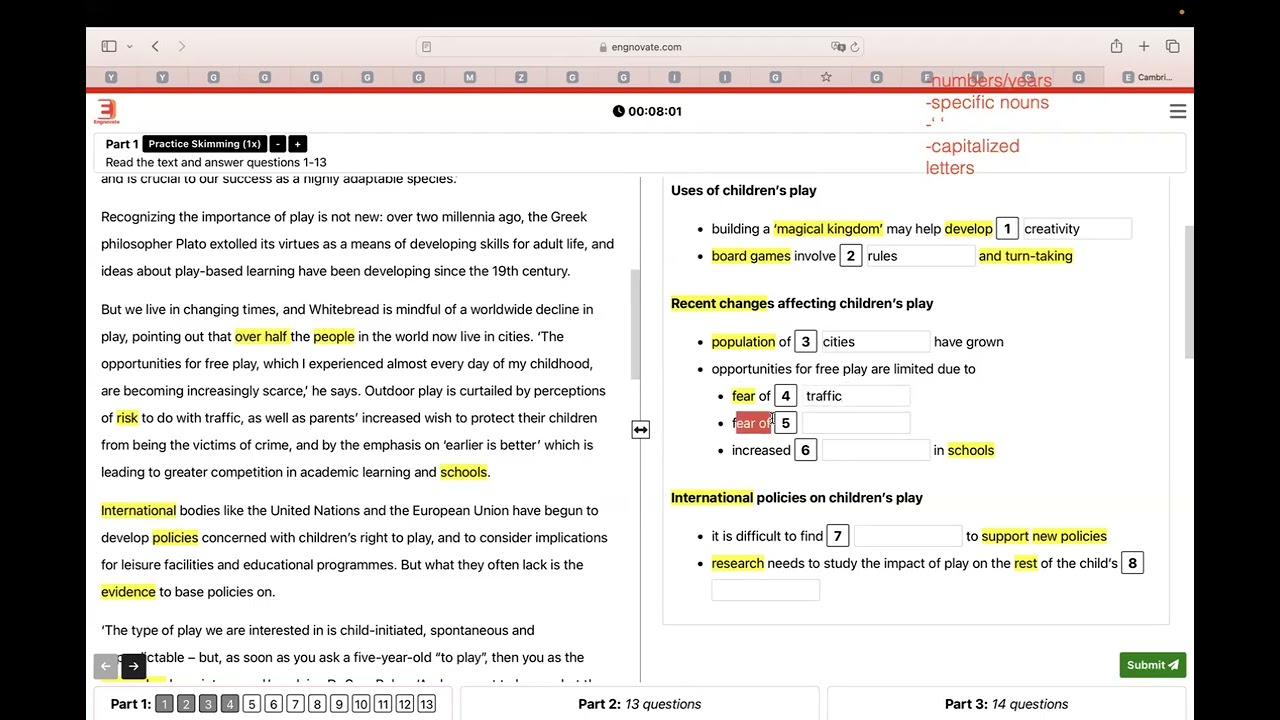This screenshot has width=1280, height=720.
Task: Open the Safari share icon
Action: 1116,46
